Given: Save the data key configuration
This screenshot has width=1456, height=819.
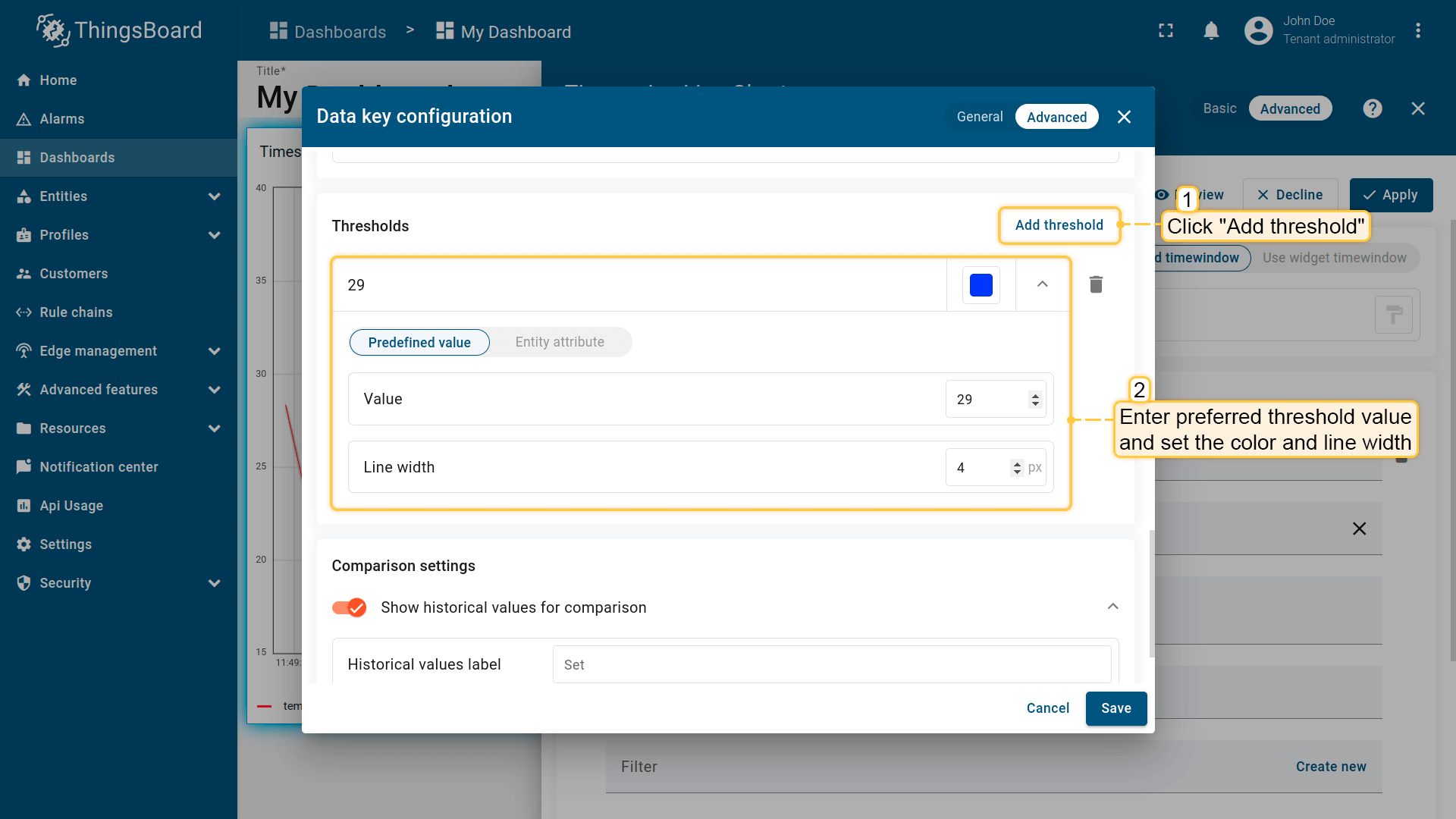Looking at the screenshot, I should click(x=1116, y=708).
